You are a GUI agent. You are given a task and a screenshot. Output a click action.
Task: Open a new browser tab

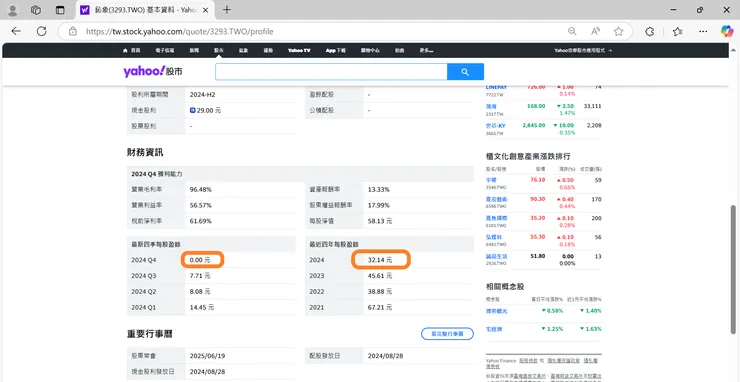click(x=227, y=9)
